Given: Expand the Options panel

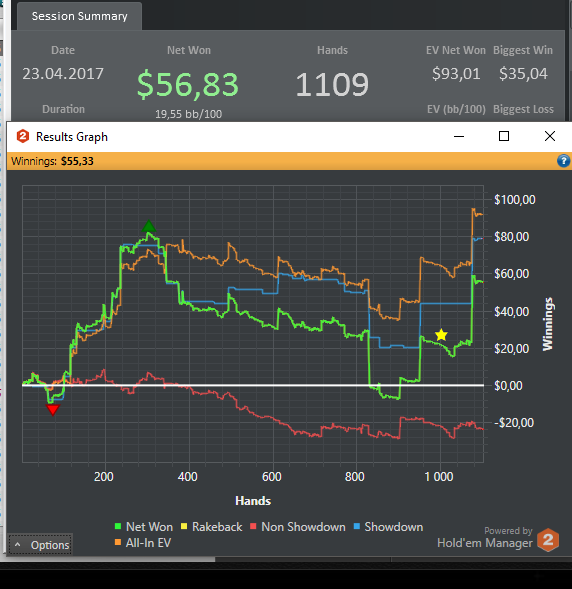Looking at the screenshot, I should click(x=41, y=545).
